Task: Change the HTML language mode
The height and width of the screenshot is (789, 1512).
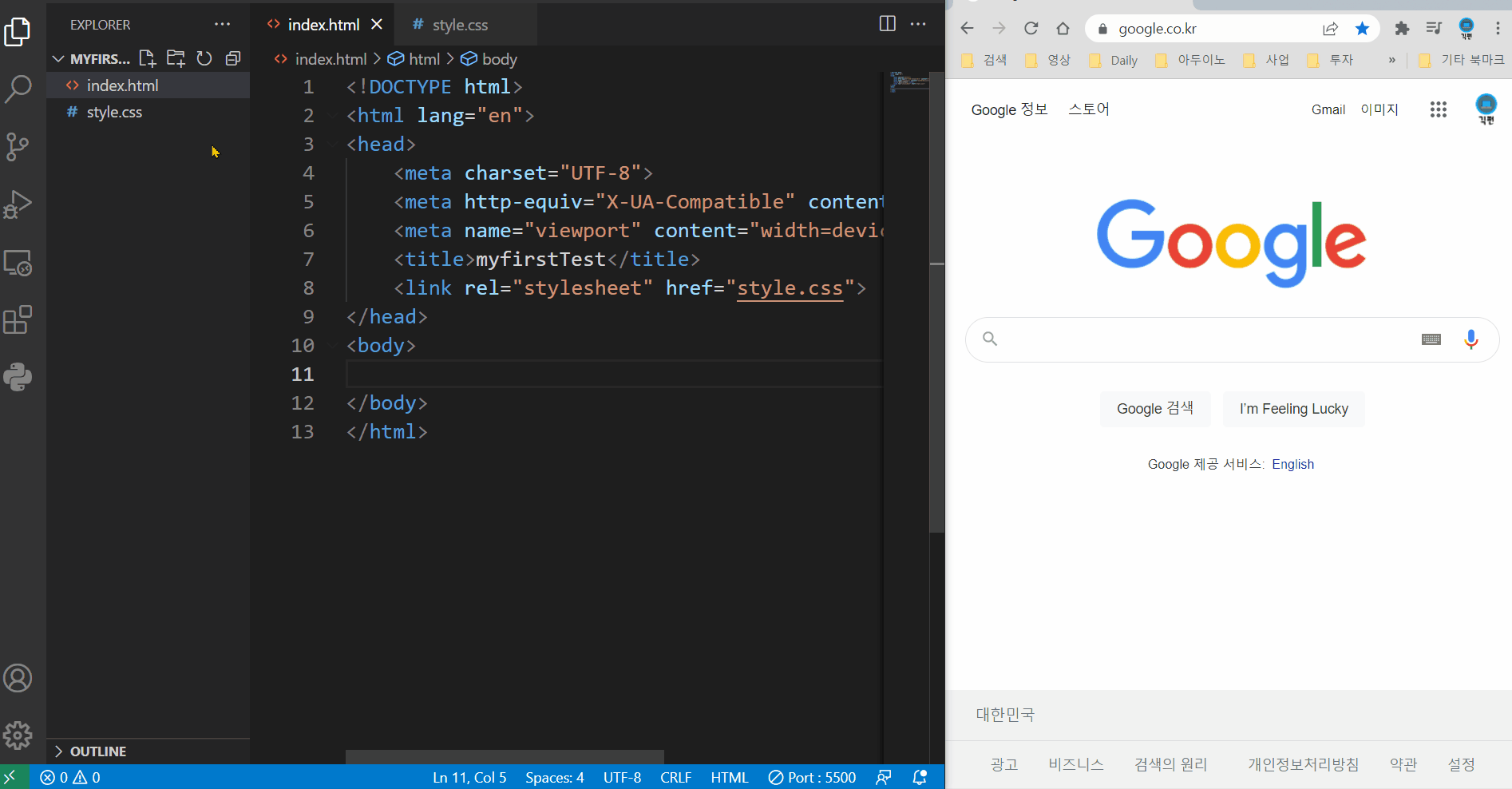Action: (729, 777)
